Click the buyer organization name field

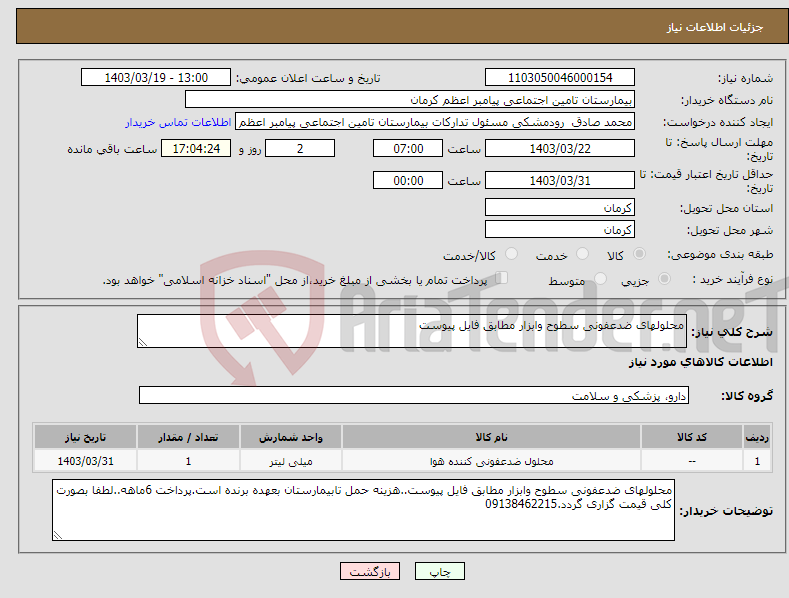(410, 100)
